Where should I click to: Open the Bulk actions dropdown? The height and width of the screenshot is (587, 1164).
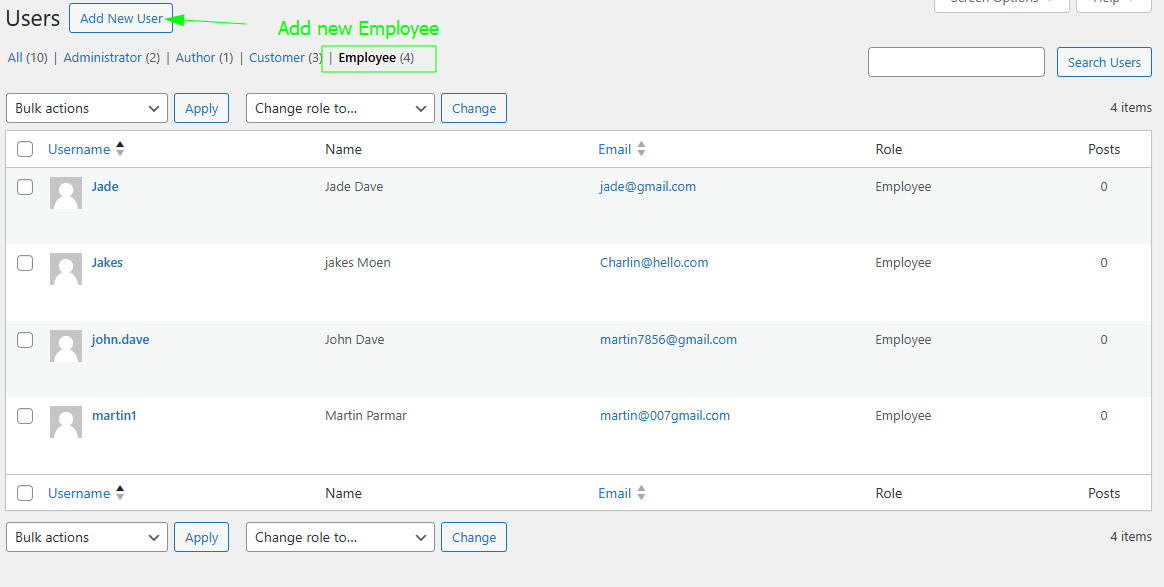(86, 108)
